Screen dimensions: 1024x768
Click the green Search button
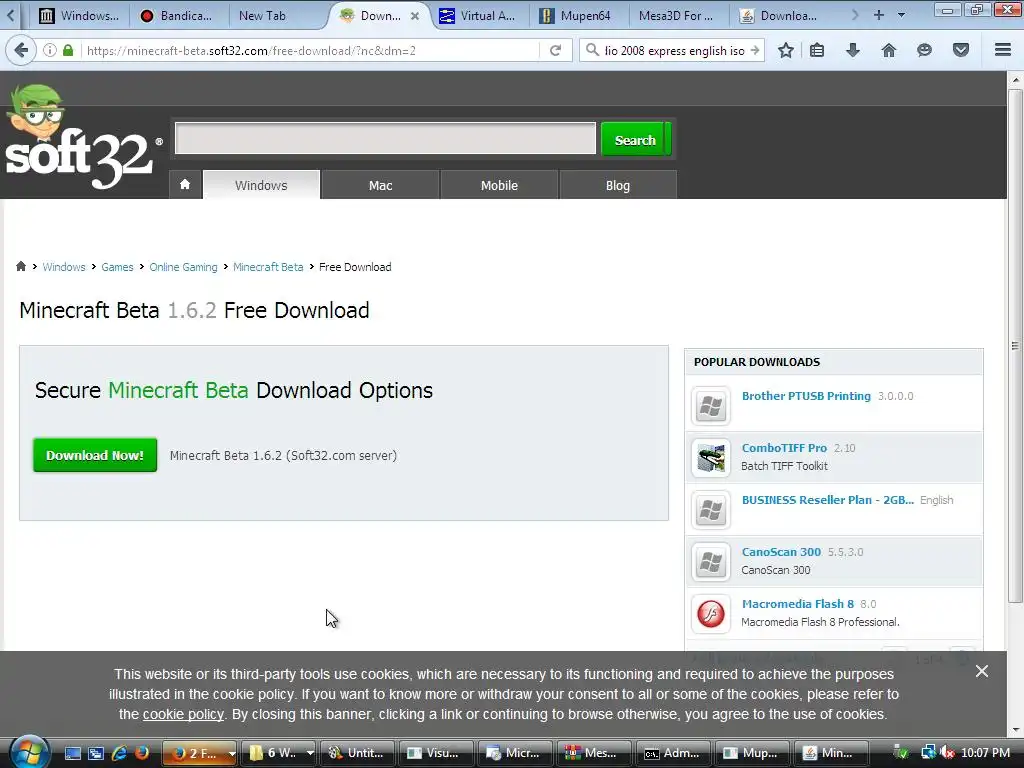635,139
